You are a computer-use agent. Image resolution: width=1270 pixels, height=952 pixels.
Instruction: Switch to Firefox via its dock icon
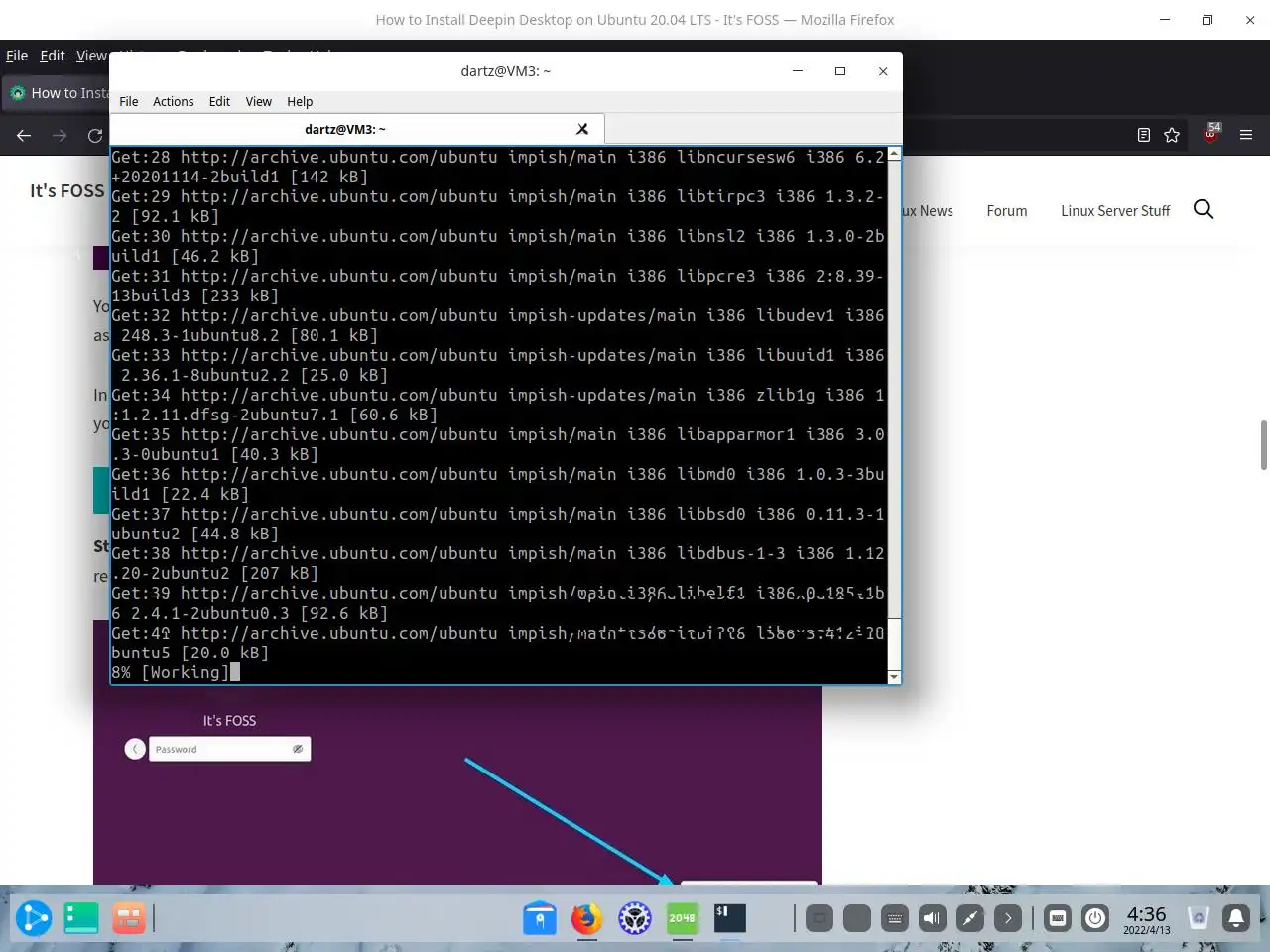(x=586, y=918)
